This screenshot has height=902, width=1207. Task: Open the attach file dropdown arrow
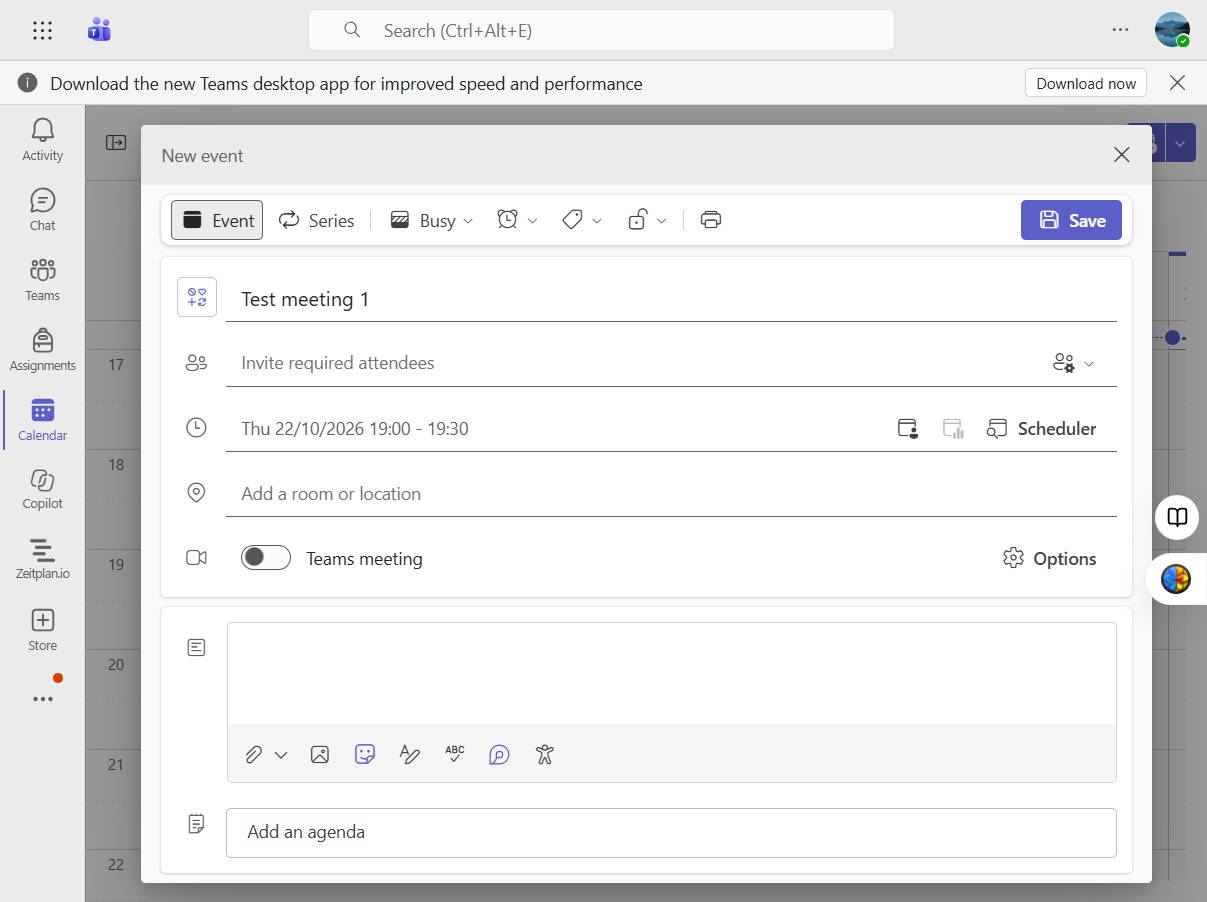click(x=281, y=755)
